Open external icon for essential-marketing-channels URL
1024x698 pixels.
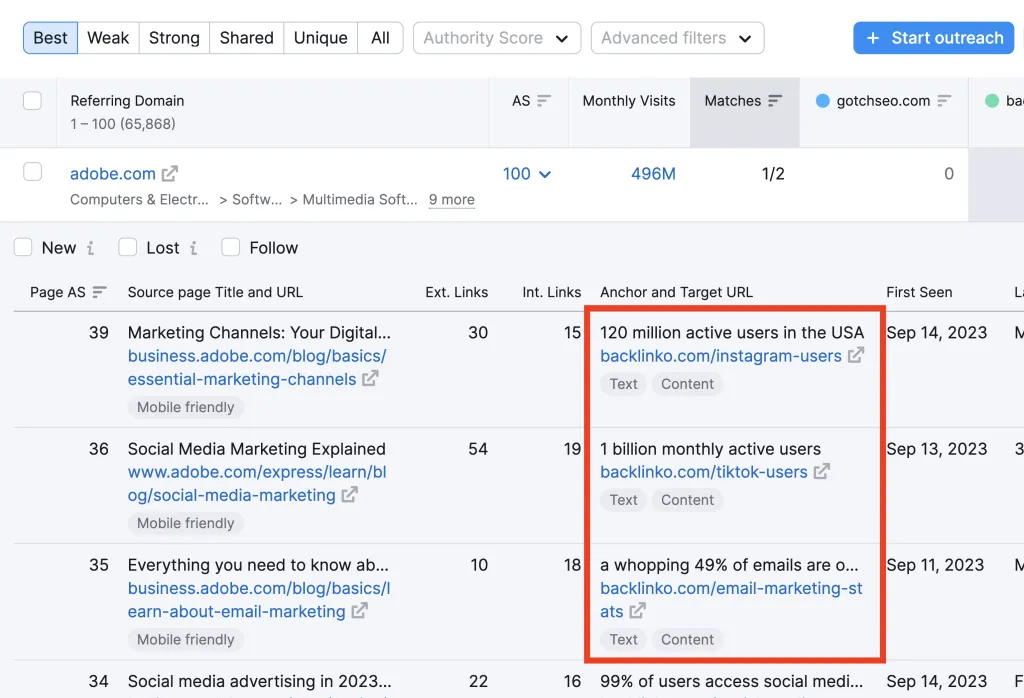point(370,378)
